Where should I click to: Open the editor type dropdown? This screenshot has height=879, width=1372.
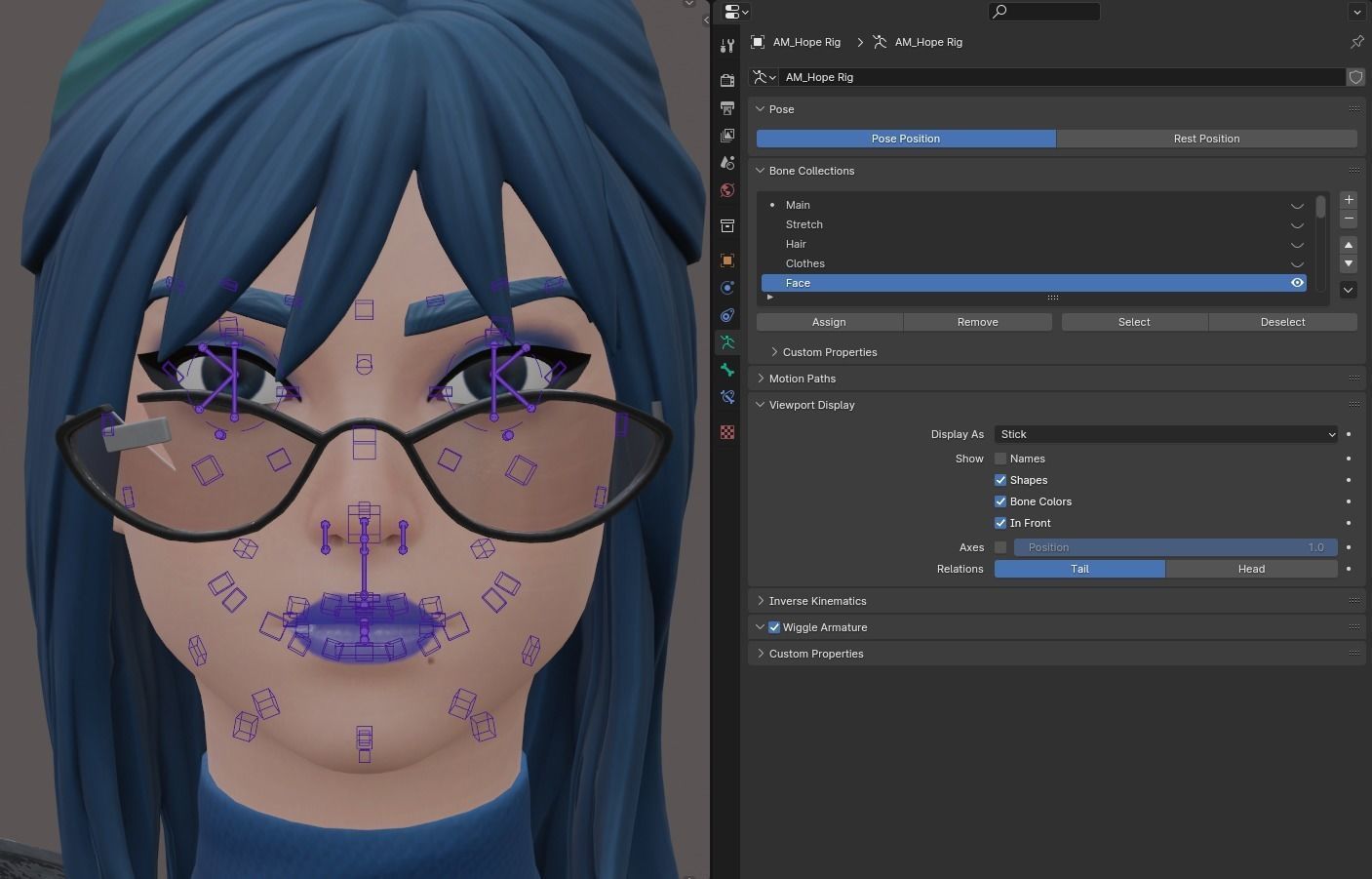point(737,12)
